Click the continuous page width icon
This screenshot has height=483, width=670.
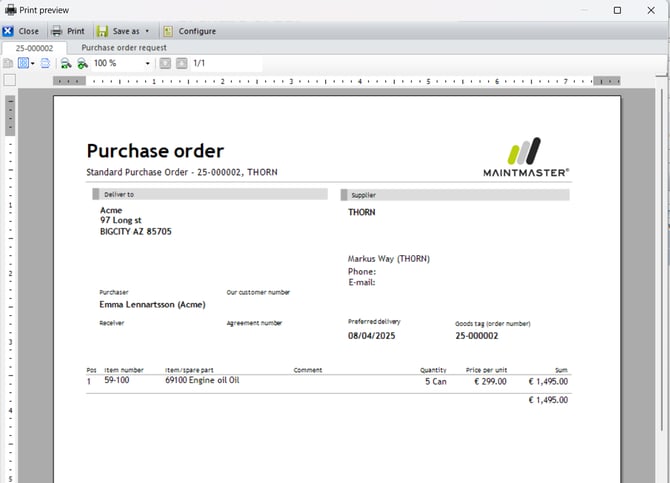pyautogui.click(x=45, y=64)
